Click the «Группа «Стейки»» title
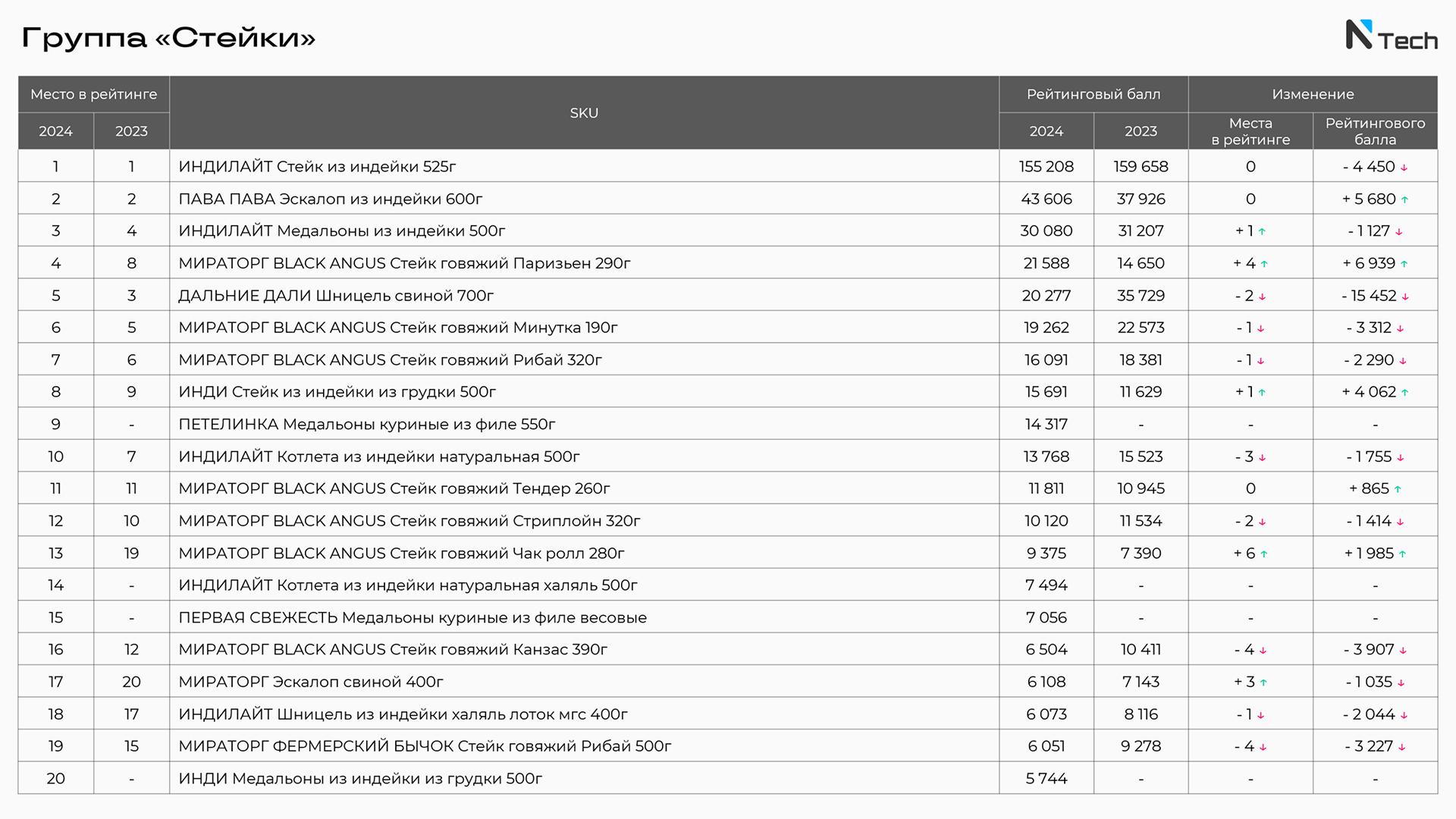Viewport: 1456px width, 819px height. click(x=168, y=37)
